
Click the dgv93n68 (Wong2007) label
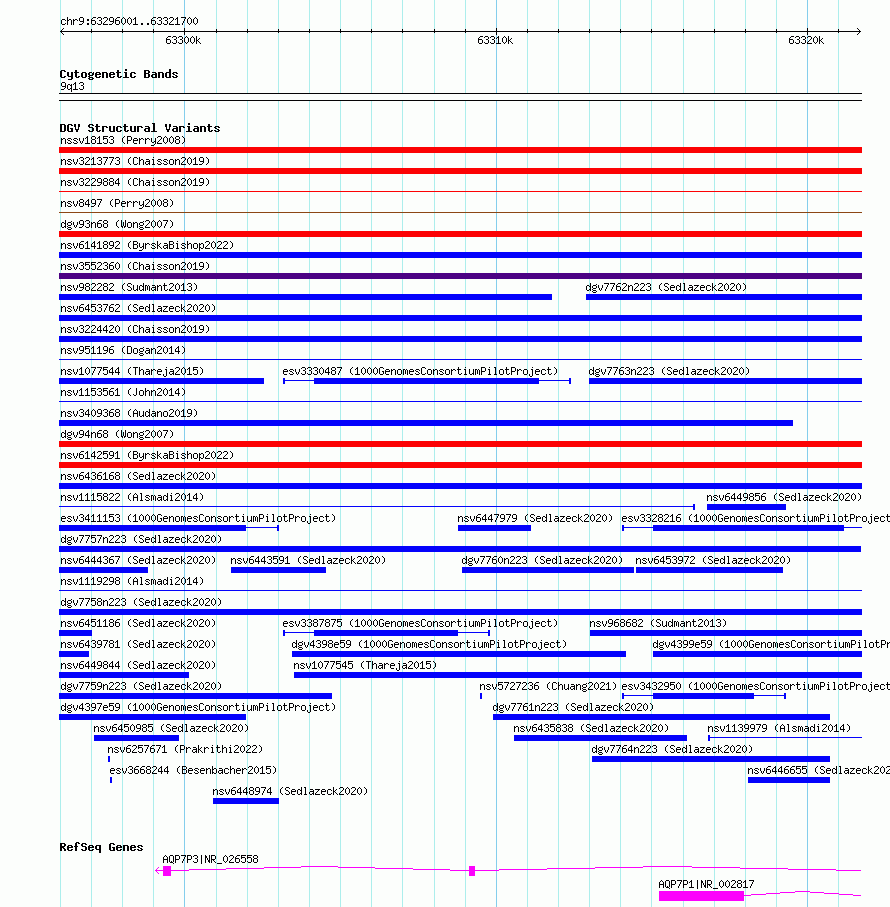[117, 224]
